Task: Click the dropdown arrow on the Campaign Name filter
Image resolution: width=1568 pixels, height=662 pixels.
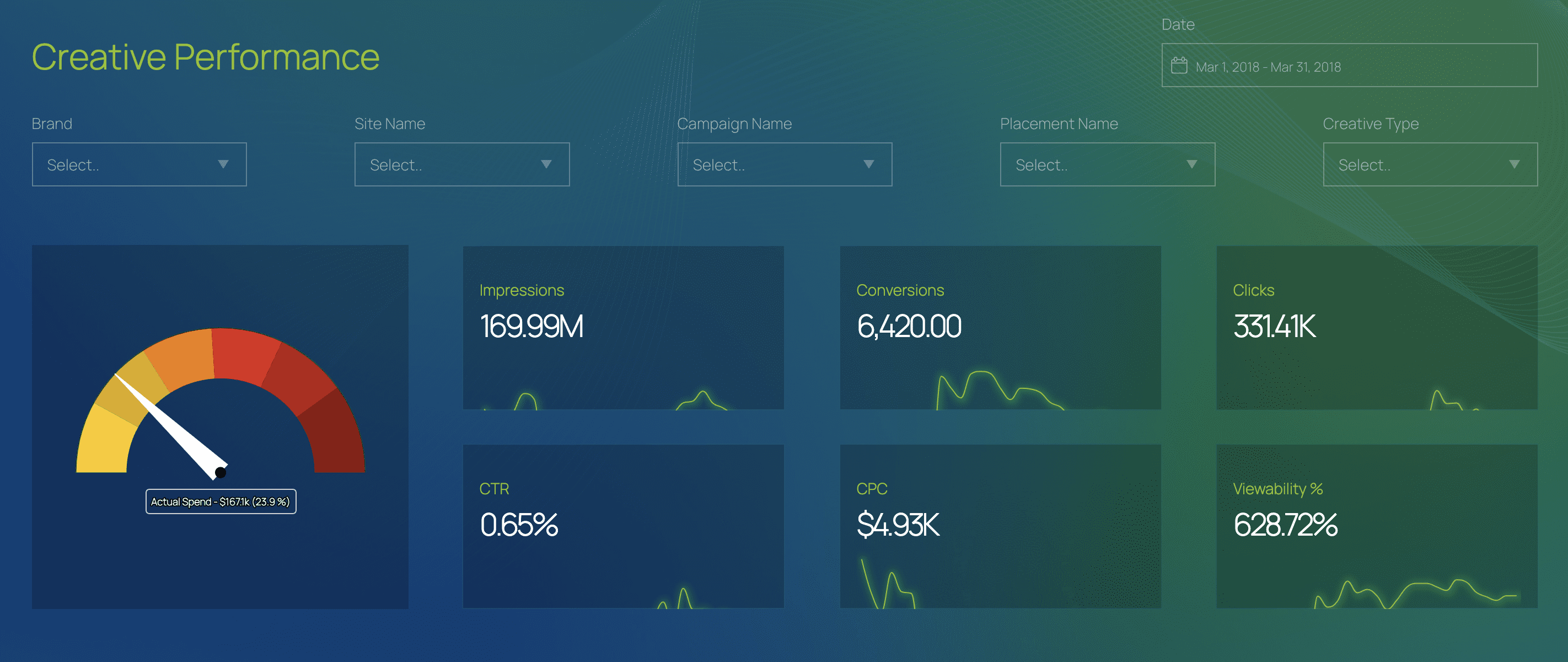Action: pyautogui.click(x=868, y=164)
